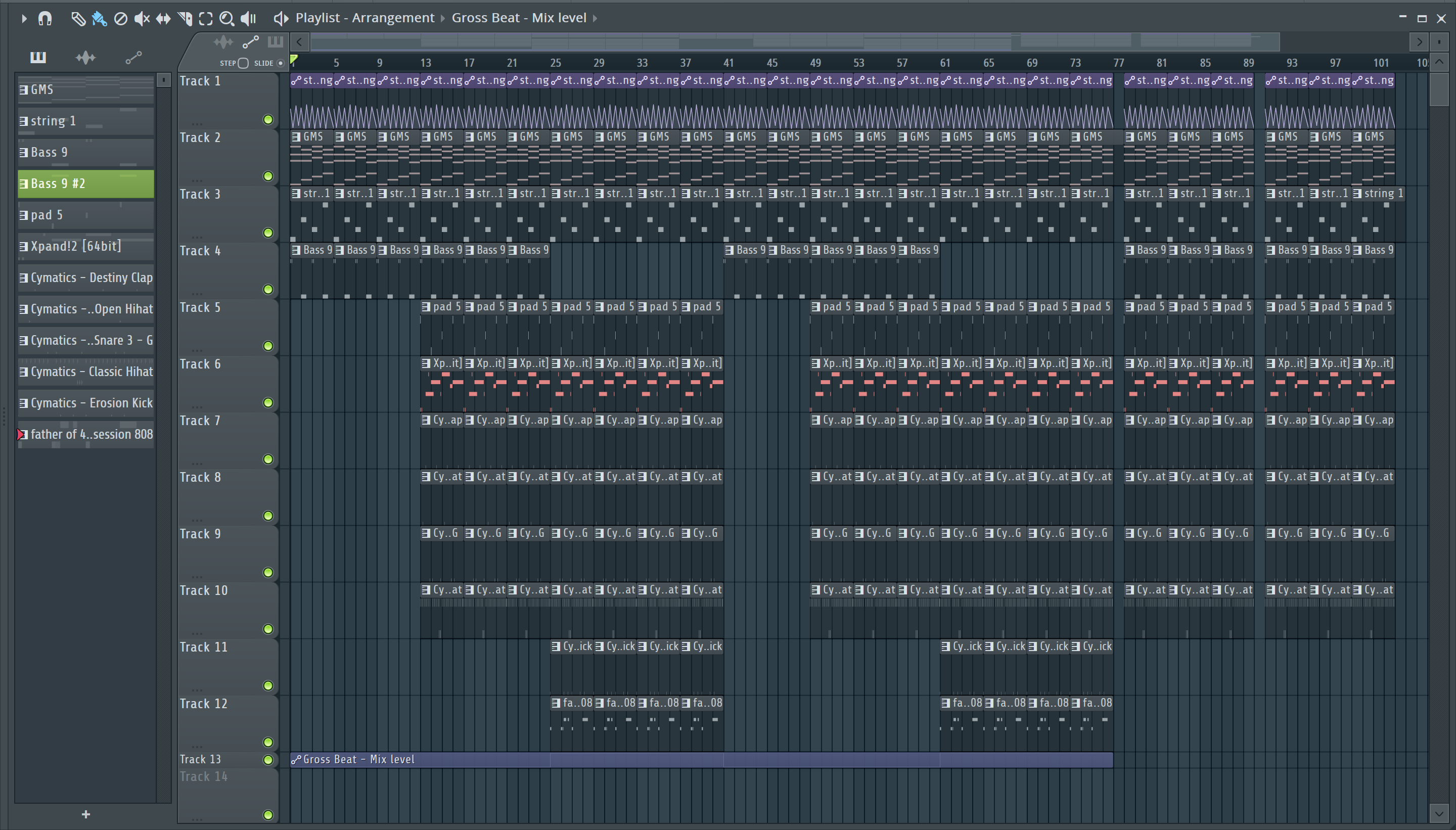
Task: Show audio clips in the picker panel
Action: (x=85, y=57)
